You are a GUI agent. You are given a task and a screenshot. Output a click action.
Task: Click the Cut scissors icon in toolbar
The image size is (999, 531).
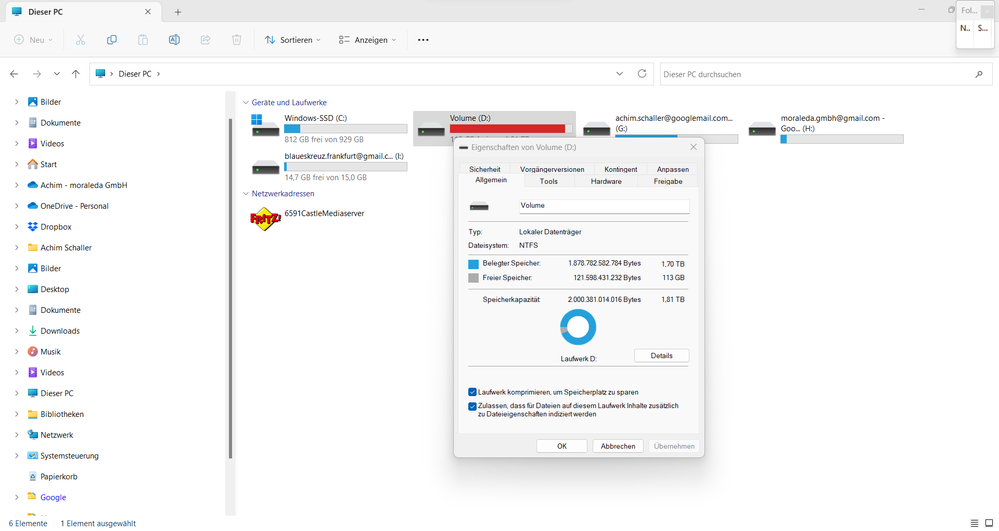(80, 40)
